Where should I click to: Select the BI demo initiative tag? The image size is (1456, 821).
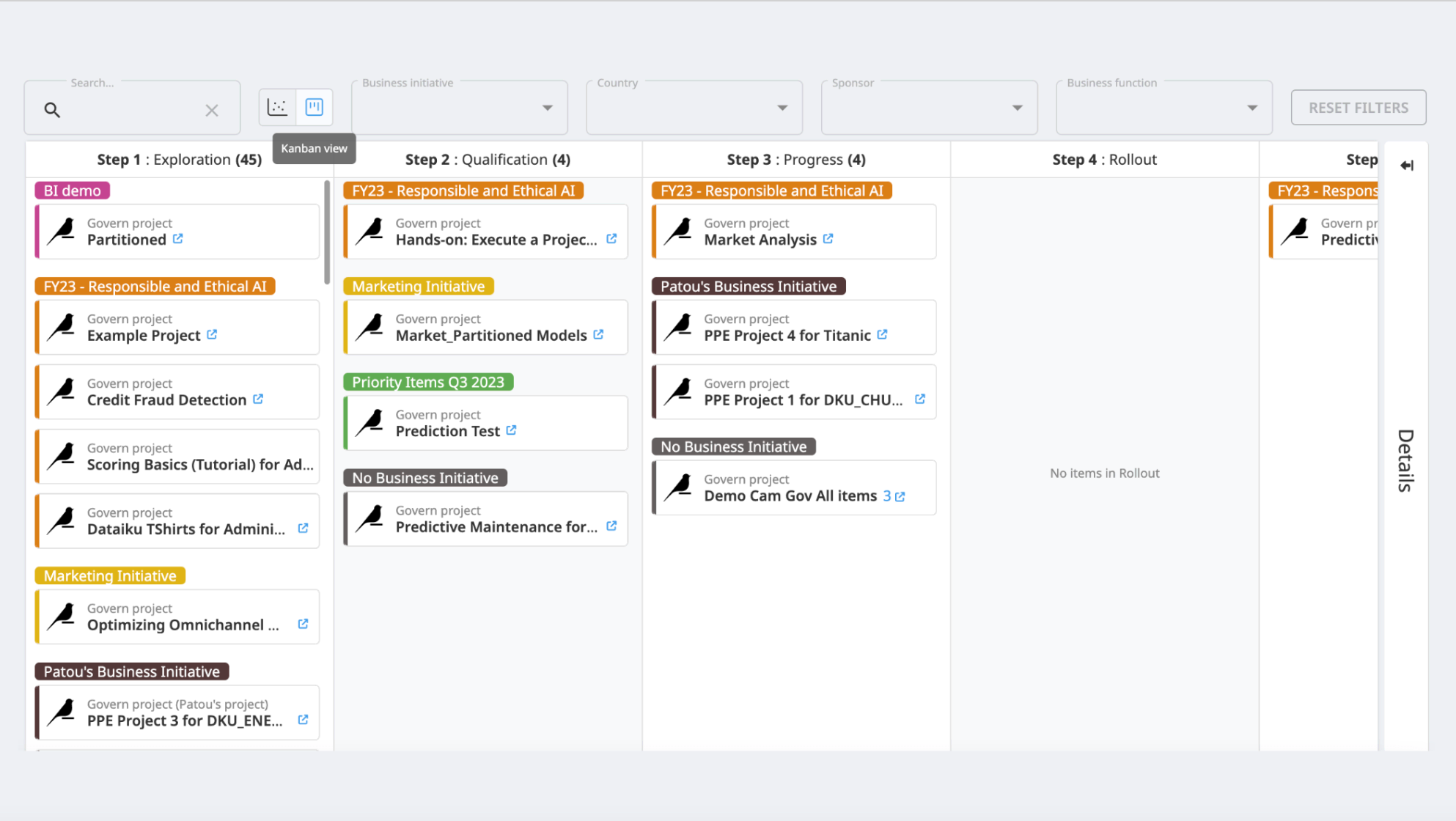pos(72,191)
